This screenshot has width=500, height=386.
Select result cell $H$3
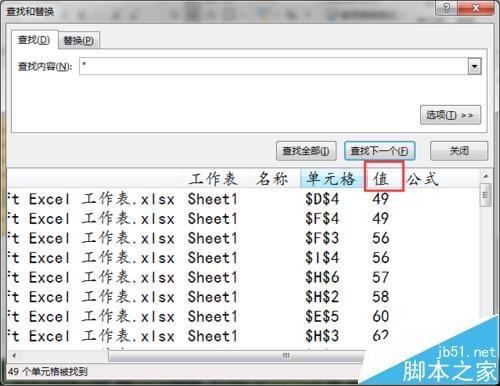(322, 336)
